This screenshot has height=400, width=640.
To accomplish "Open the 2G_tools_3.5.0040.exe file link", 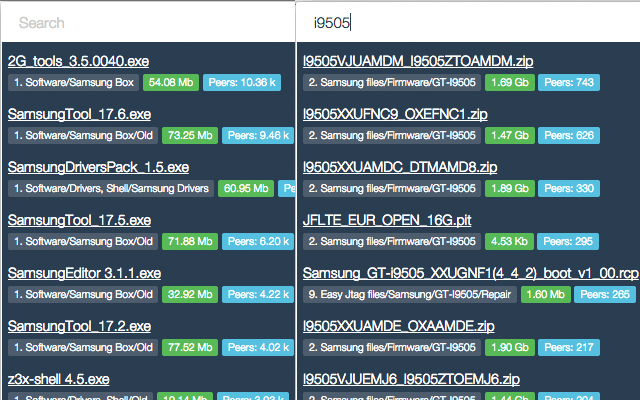I will coord(78,61).
